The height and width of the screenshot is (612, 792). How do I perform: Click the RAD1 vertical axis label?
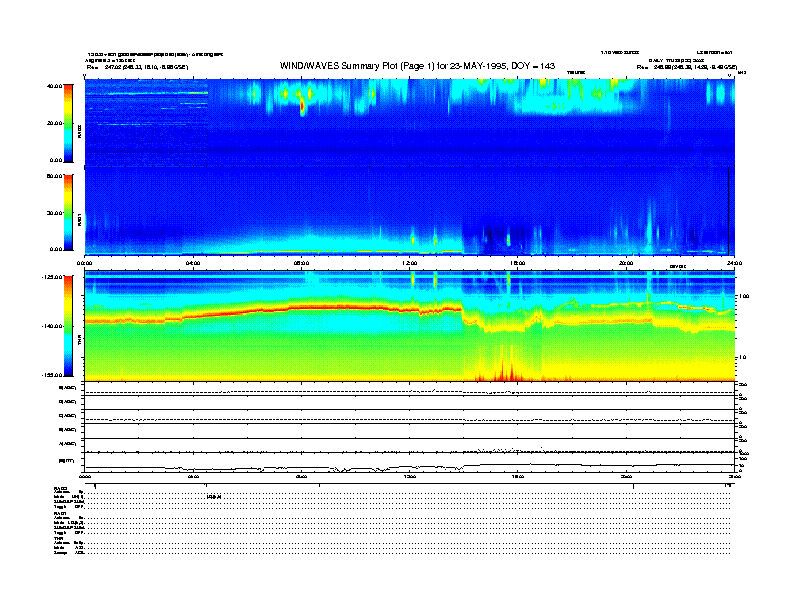(x=80, y=219)
